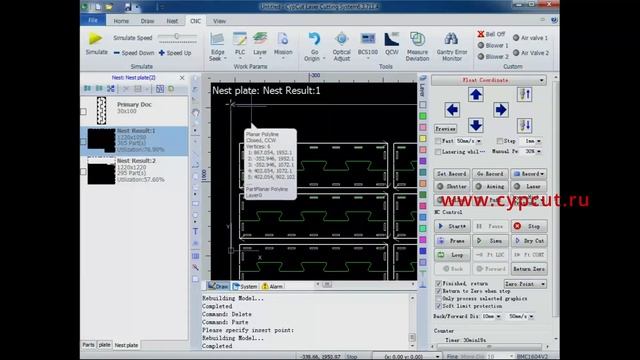The image size is (640, 360).
Task: Select the Text tool in drawing toolbar
Action: tap(196, 231)
